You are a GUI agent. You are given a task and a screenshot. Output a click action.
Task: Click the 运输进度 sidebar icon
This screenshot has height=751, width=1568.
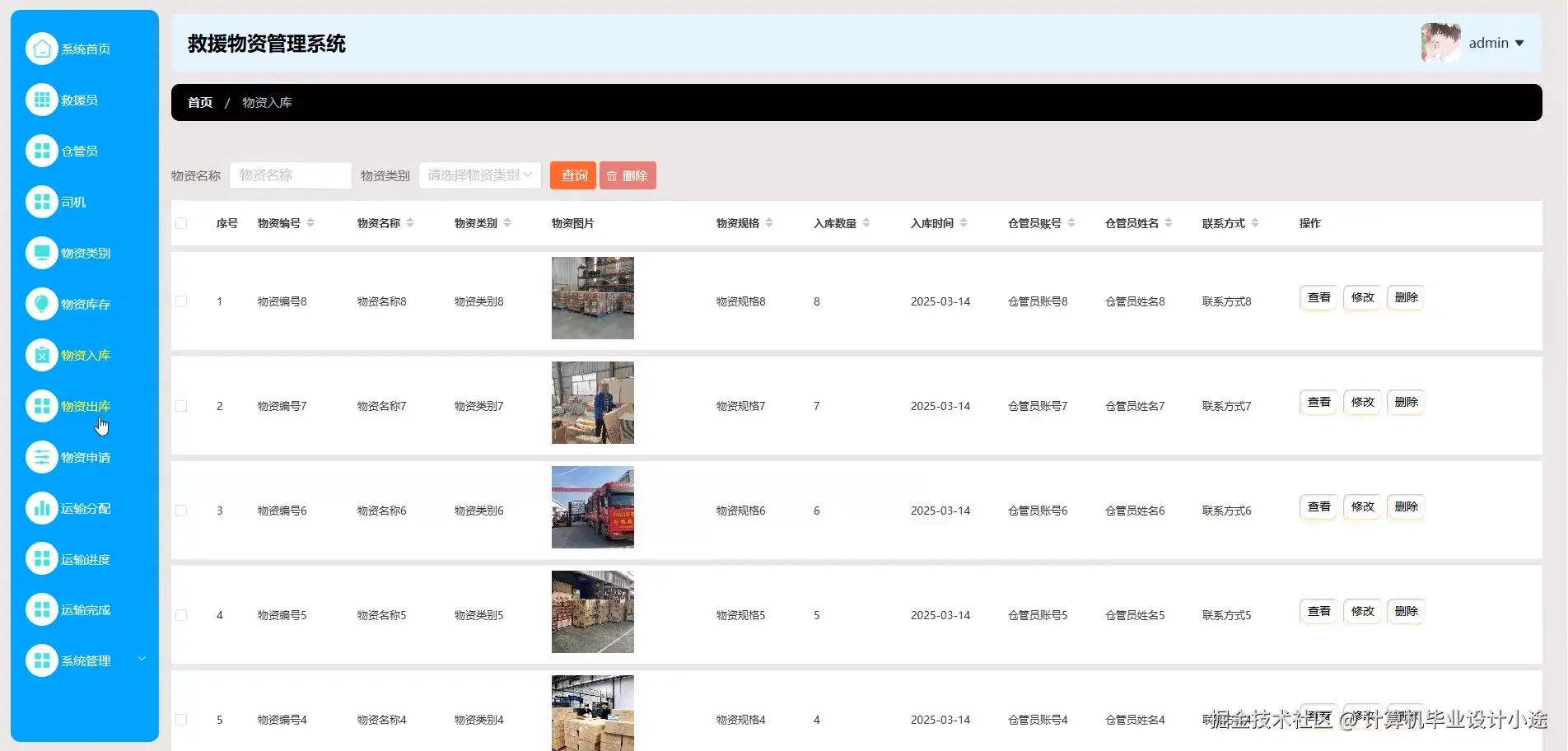[42, 559]
